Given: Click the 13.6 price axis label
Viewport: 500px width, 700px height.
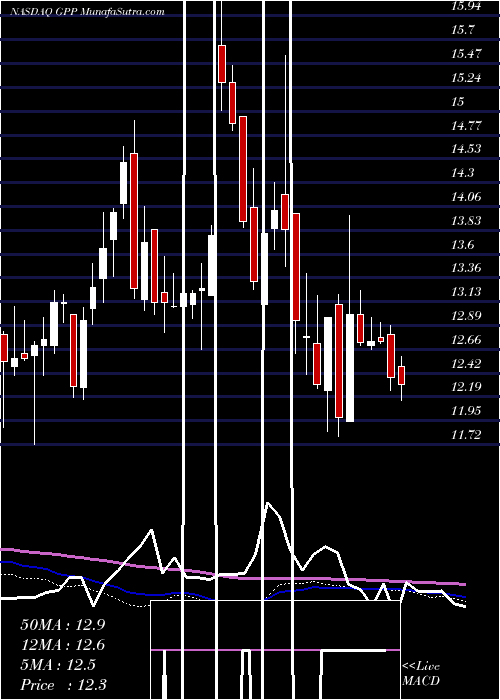Looking at the screenshot, I should [x=462, y=245].
